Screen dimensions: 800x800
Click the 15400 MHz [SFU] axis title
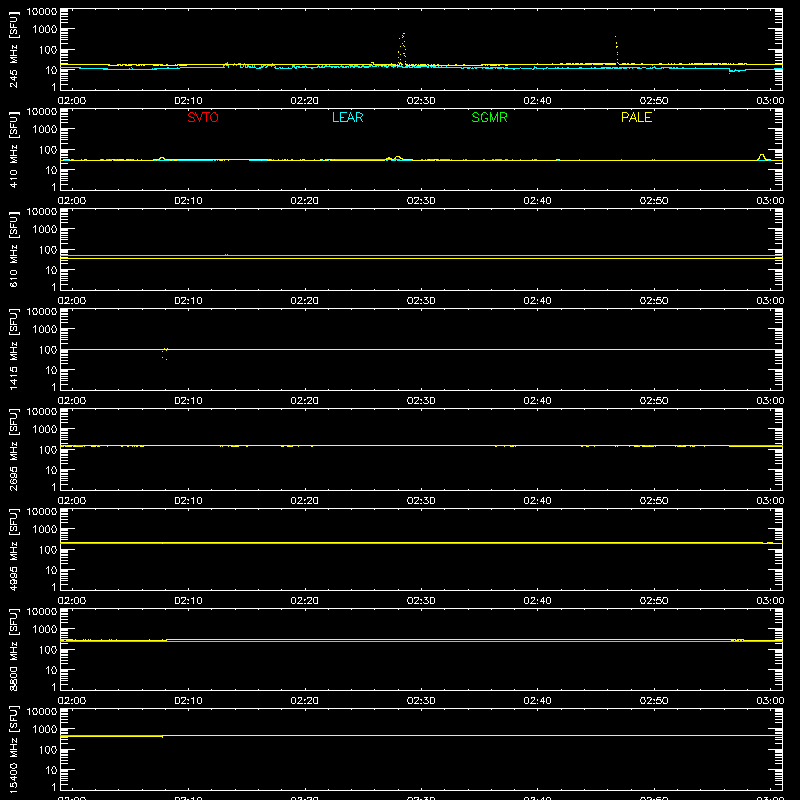point(13,749)
